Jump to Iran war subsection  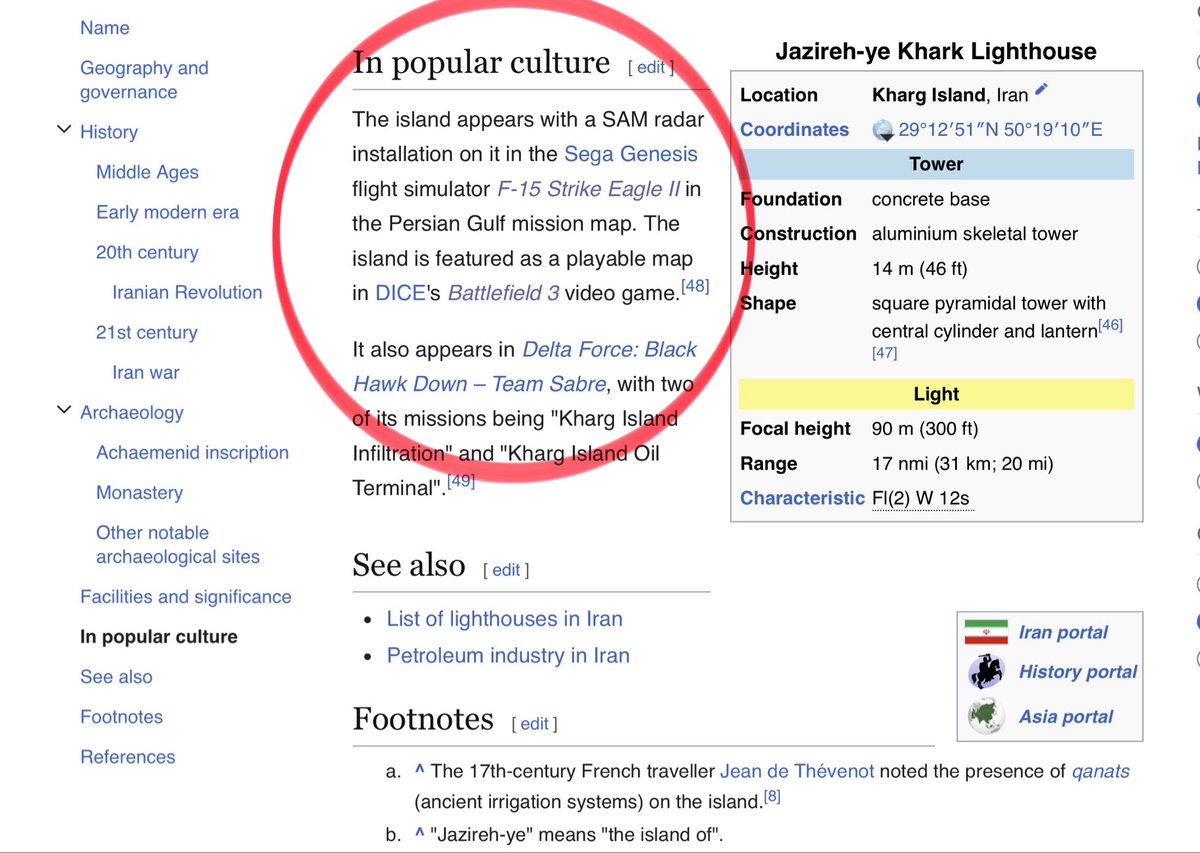[x=146, y=372]
